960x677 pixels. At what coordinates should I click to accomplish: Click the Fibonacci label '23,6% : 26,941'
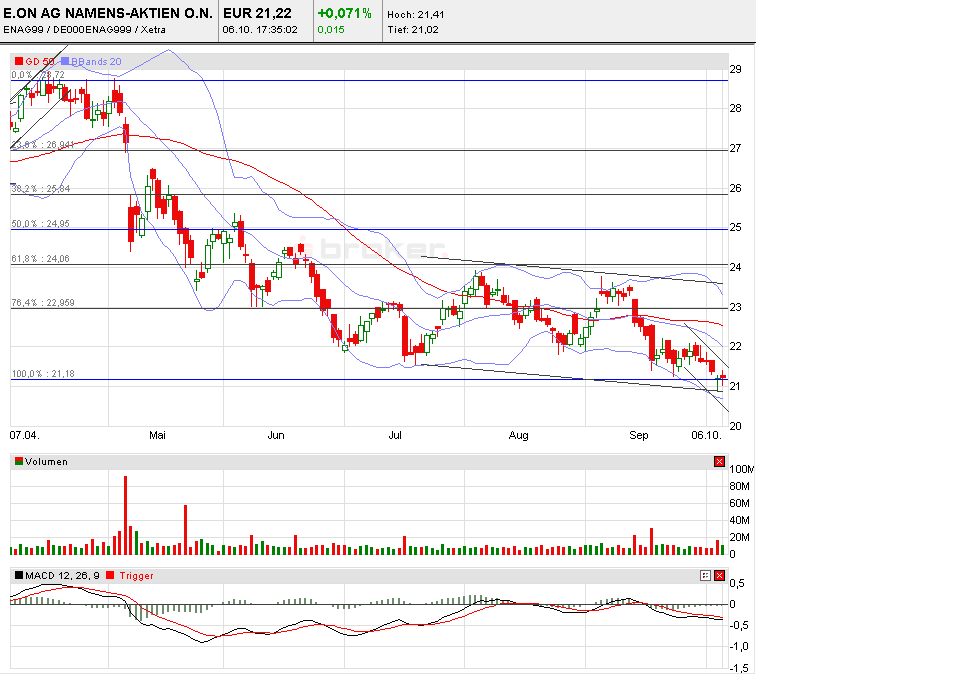pos(43,144)
